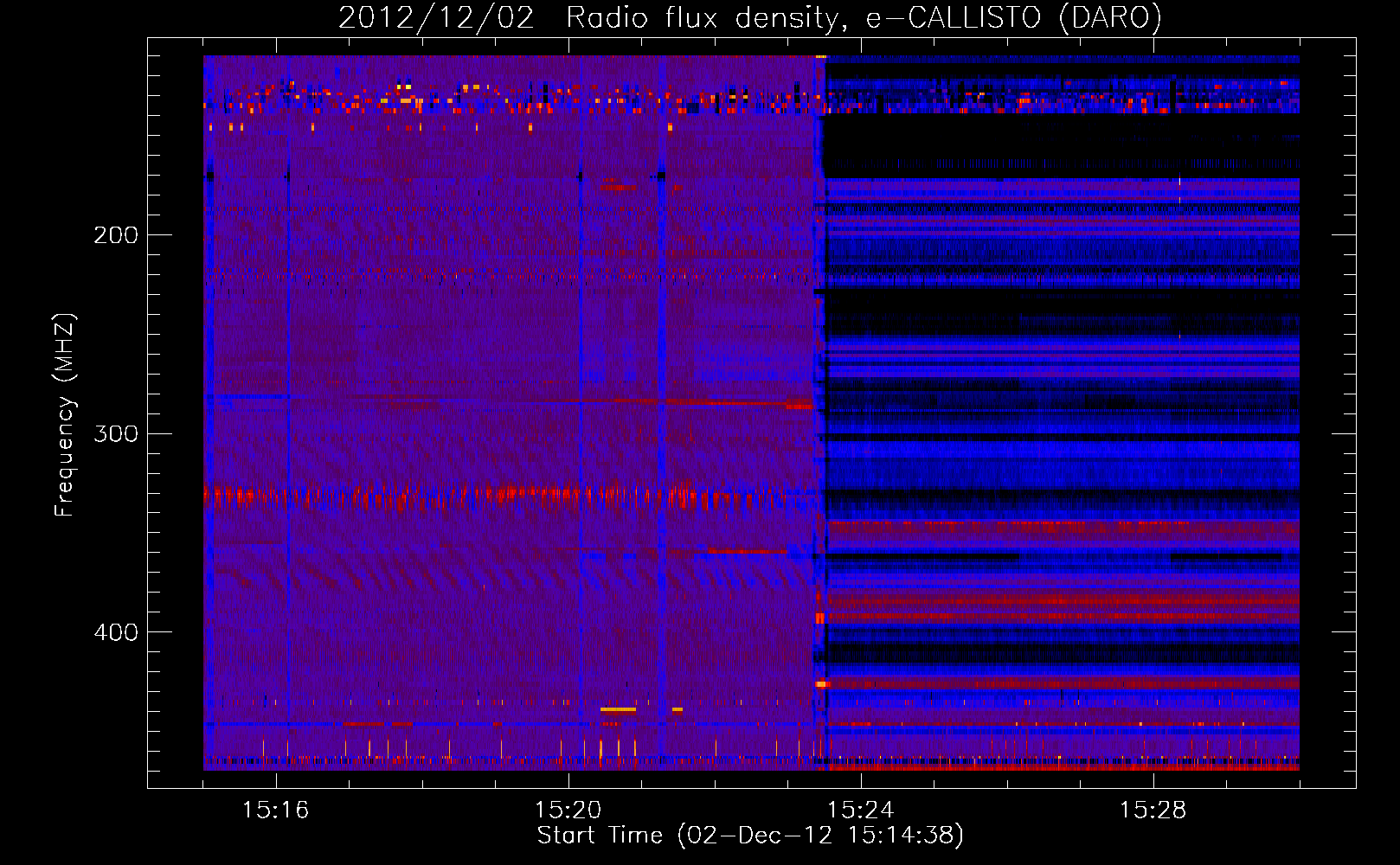This screenshot has height=865, width=1400.
Task: Click the '200' frequency tick label
Action: coord(116,234)
